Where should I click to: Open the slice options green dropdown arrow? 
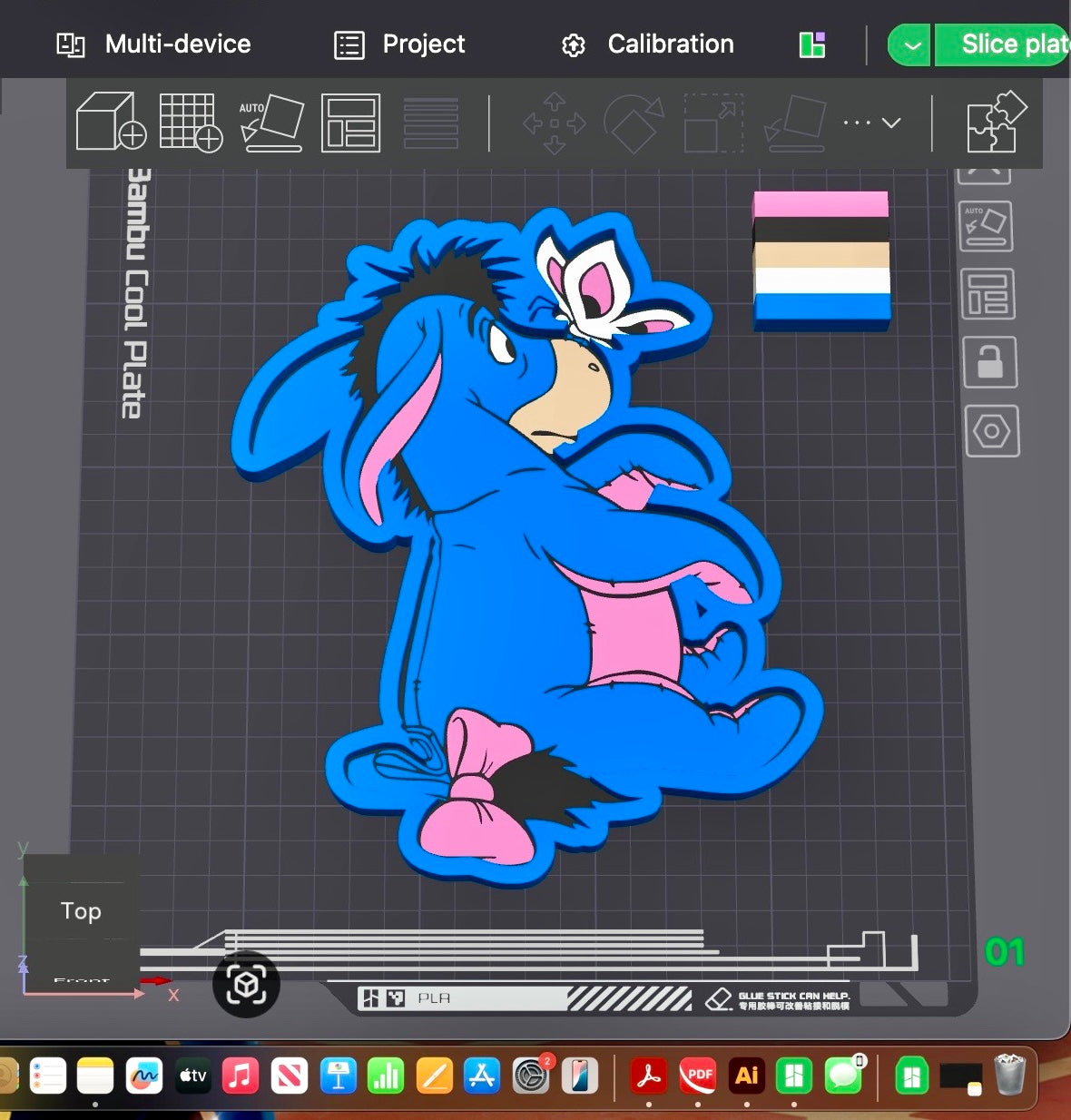point(909,44)
